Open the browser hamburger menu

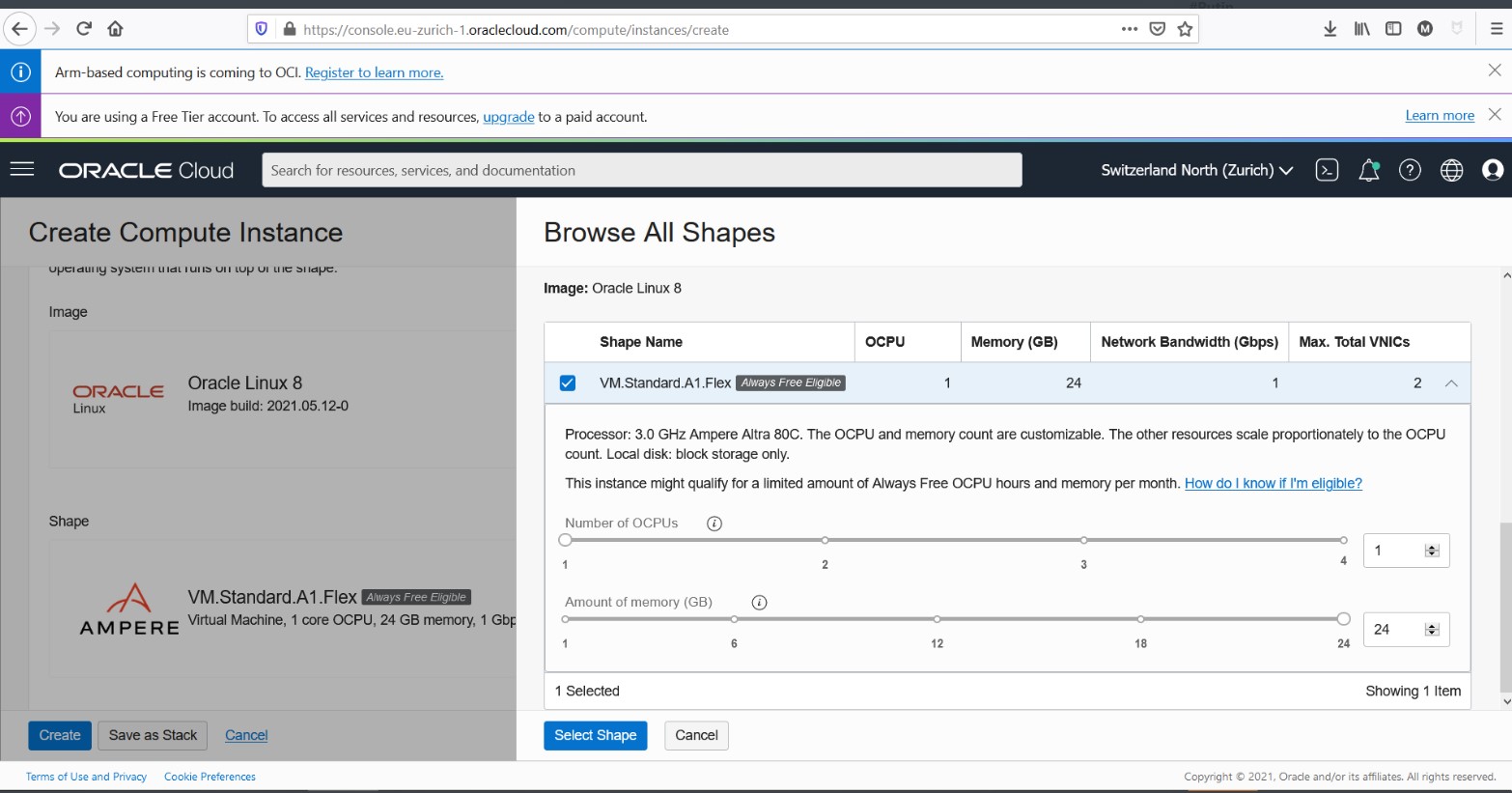click(1496, 29)
